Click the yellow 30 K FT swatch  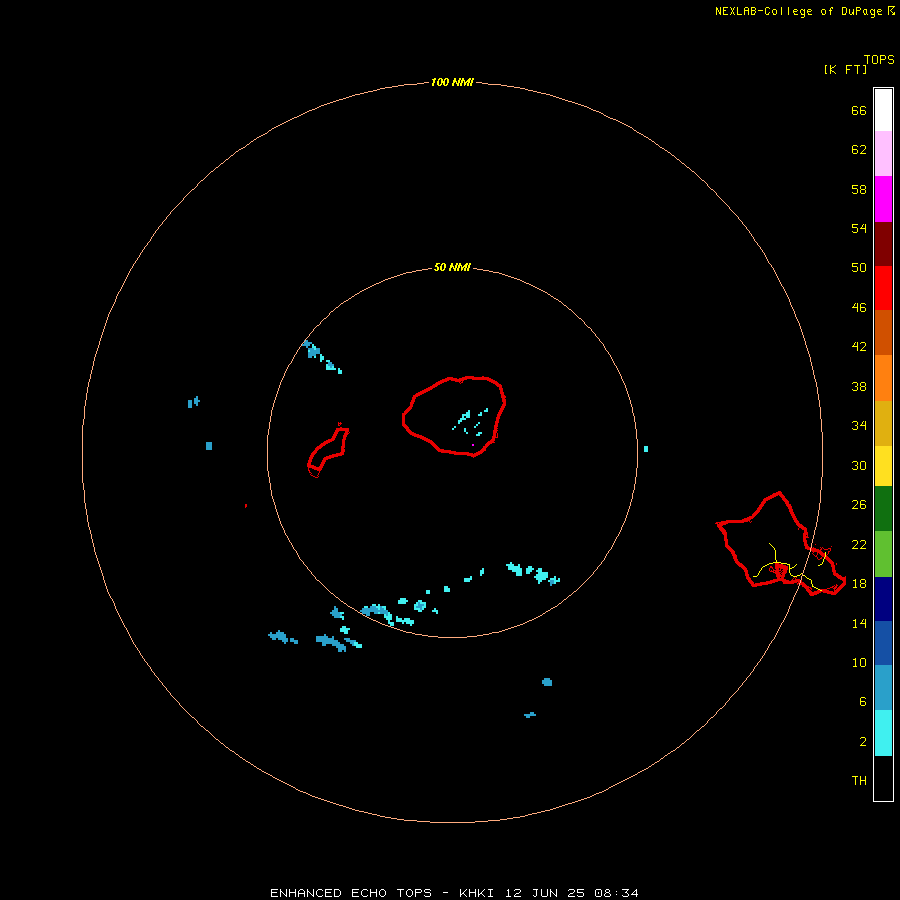(883, 466)
